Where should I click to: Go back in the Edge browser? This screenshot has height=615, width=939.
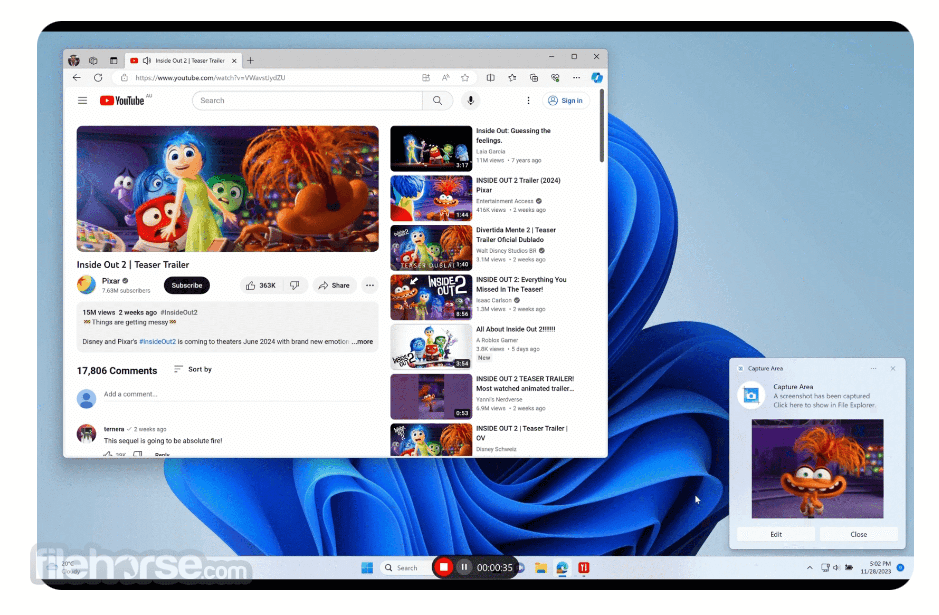coord(77,78)
